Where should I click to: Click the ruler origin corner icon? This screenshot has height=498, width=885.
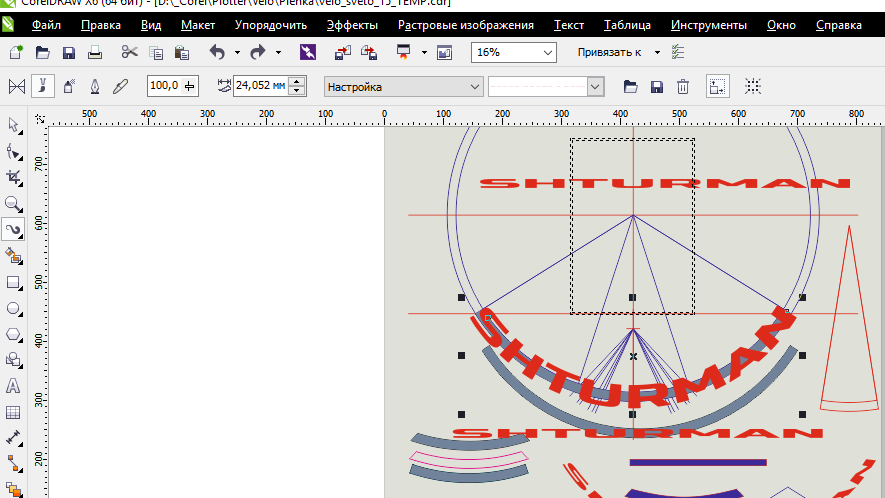40,119
